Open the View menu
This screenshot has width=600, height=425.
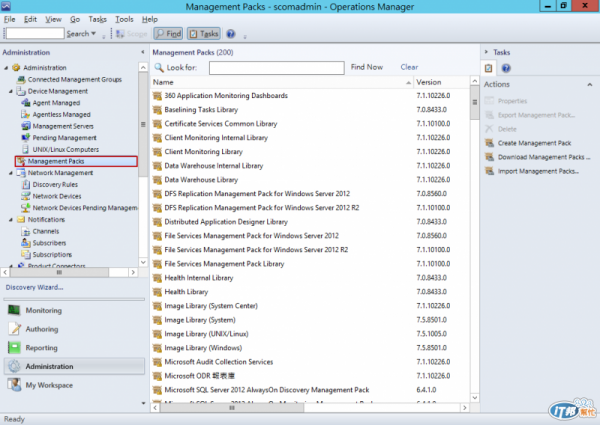click(53, 19)
